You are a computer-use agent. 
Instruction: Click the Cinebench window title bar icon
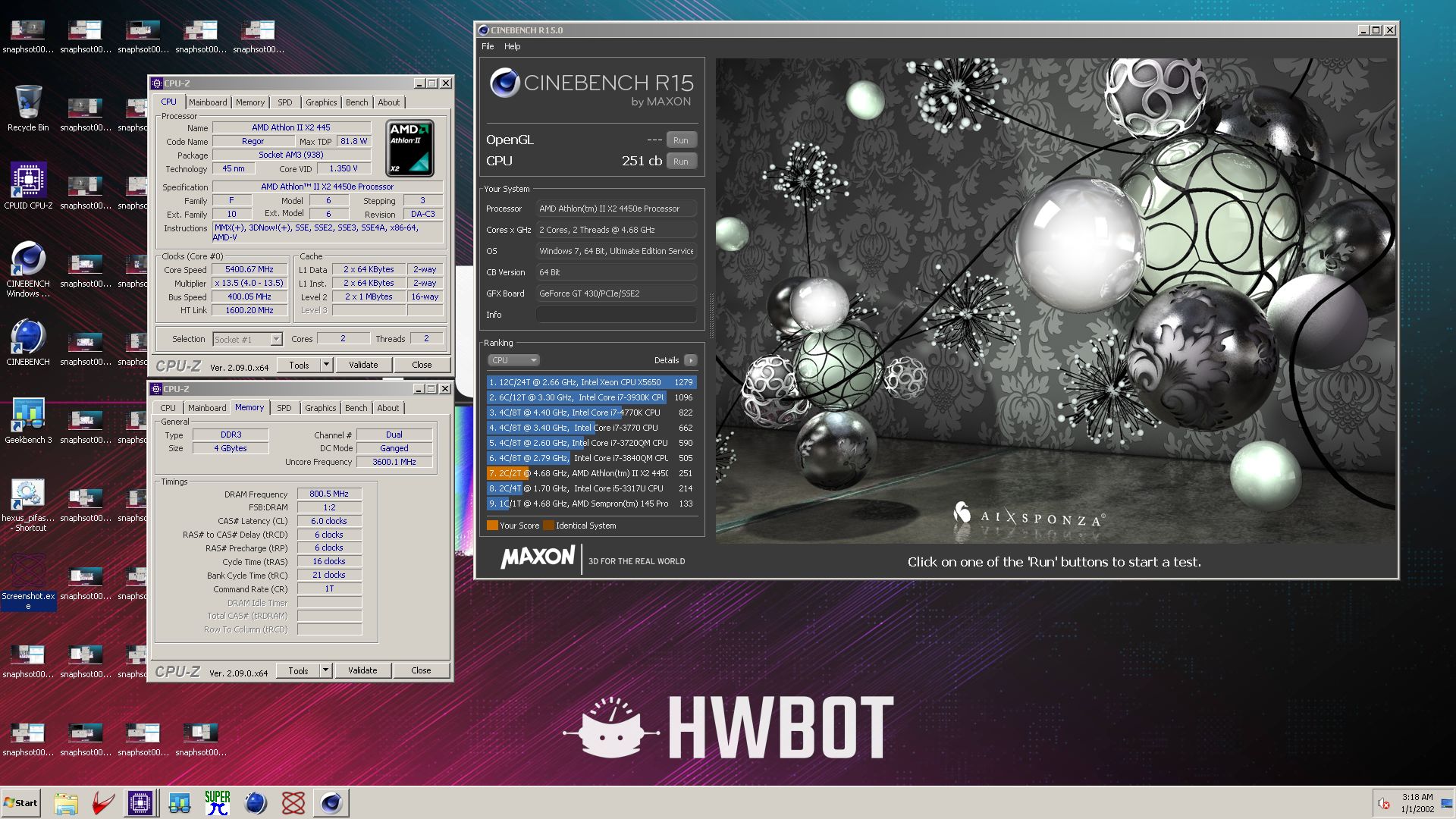pos(483,30)
